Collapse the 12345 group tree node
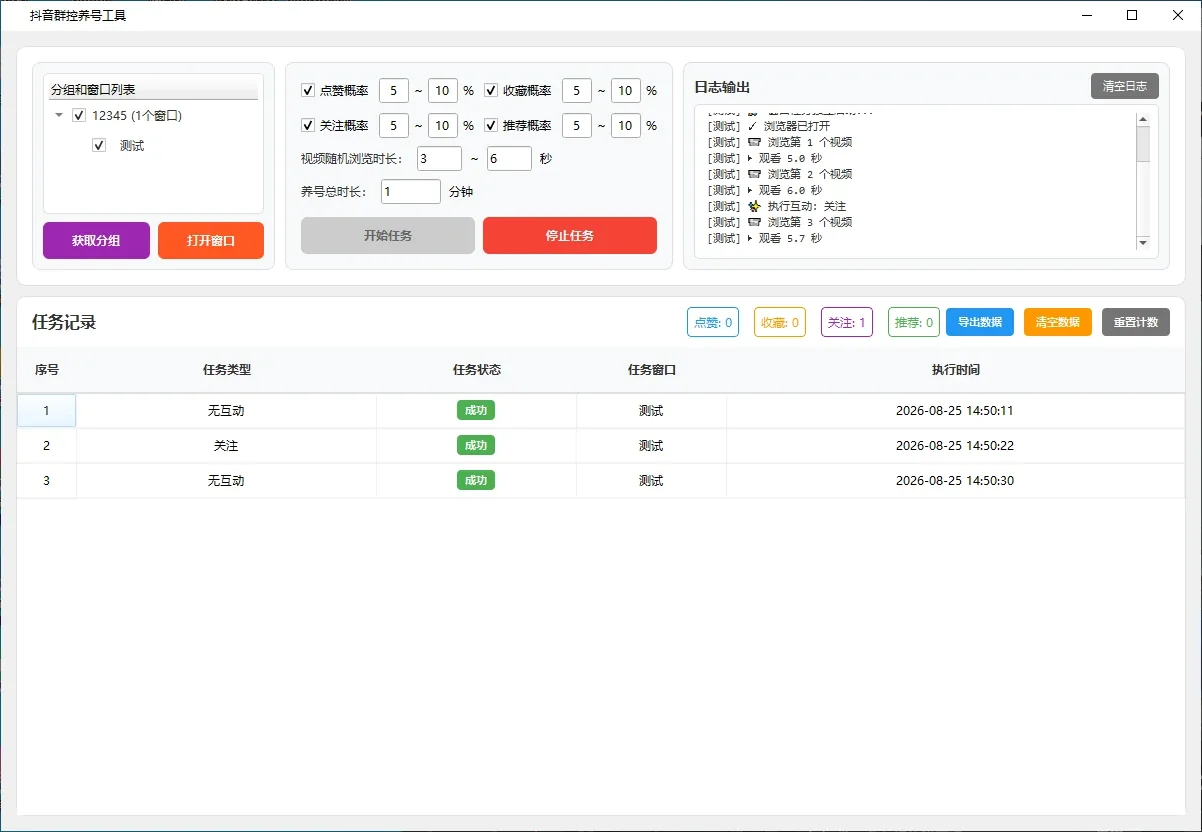Screen dimensions: 1202x832 59,115
